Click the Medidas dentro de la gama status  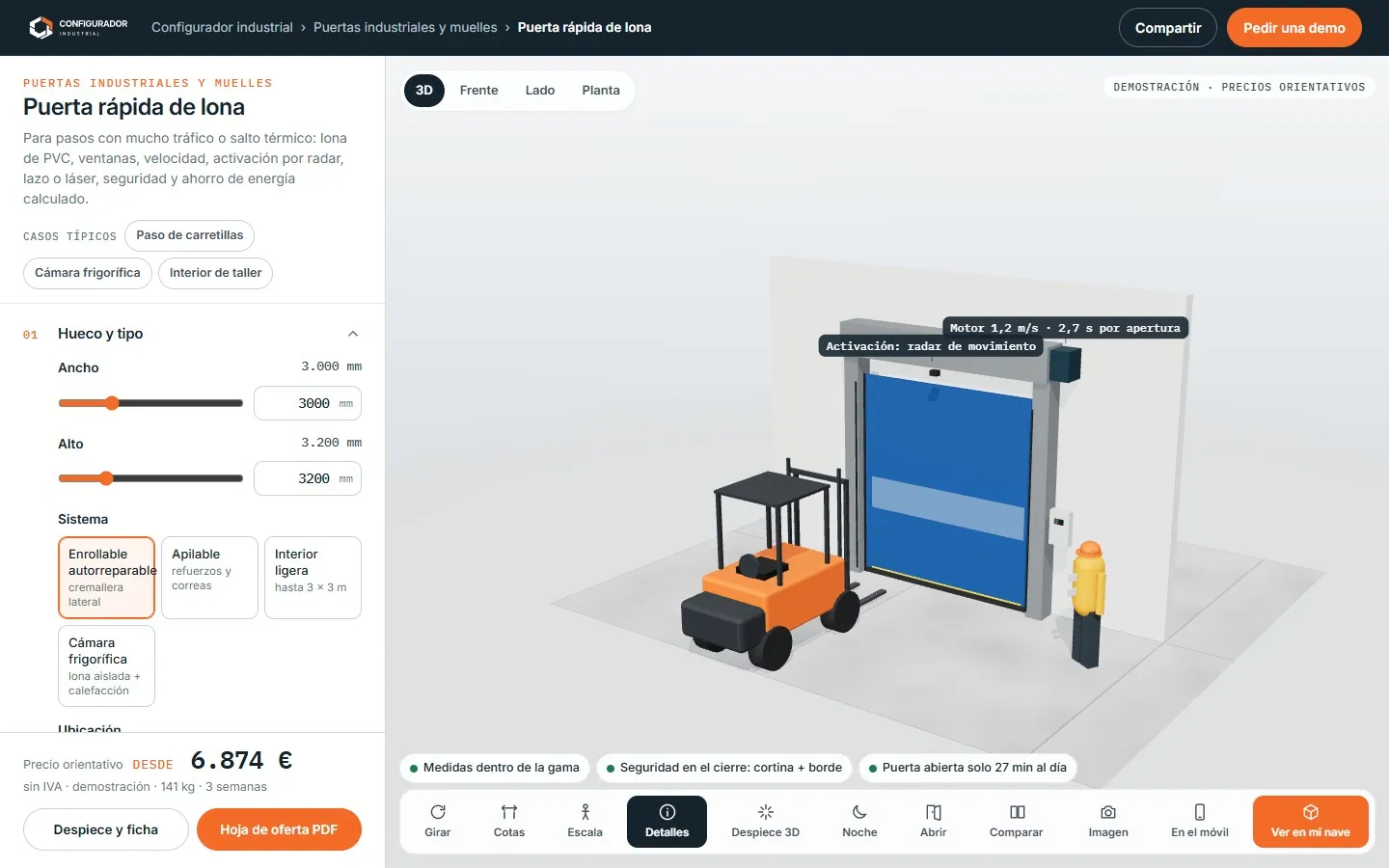coord(495,768)
